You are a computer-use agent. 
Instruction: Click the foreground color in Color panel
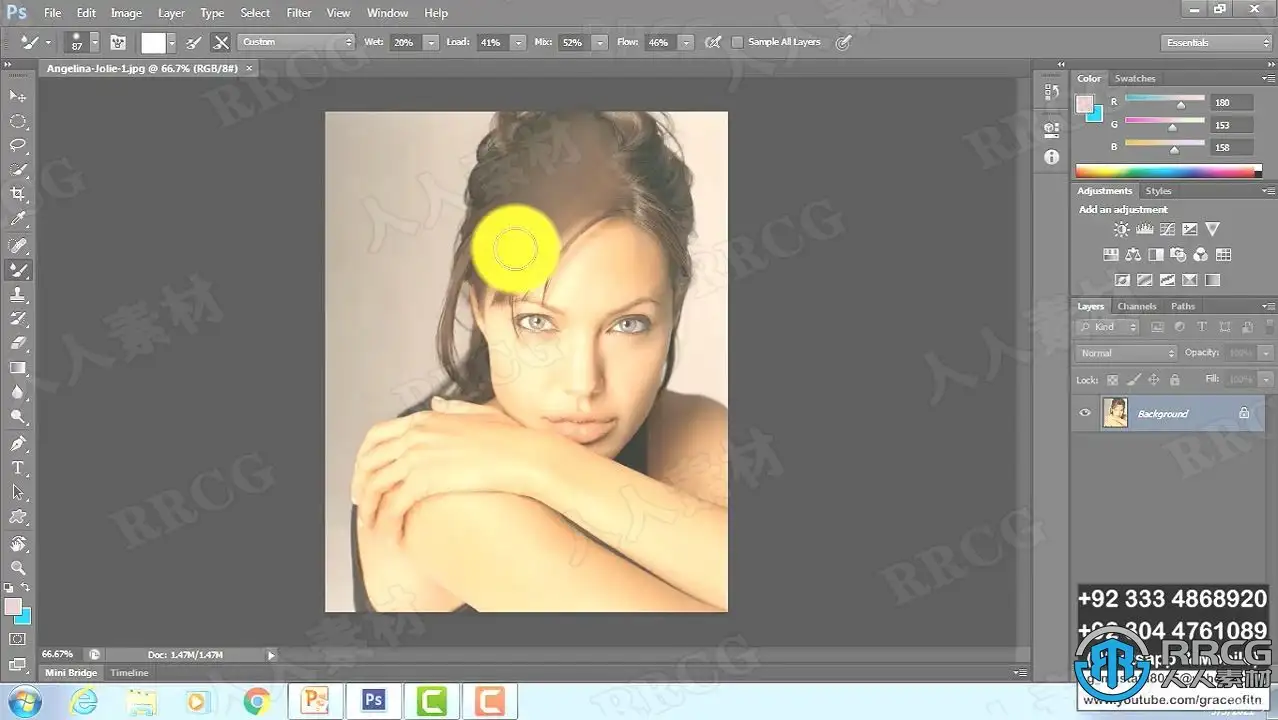[1084, 103]
